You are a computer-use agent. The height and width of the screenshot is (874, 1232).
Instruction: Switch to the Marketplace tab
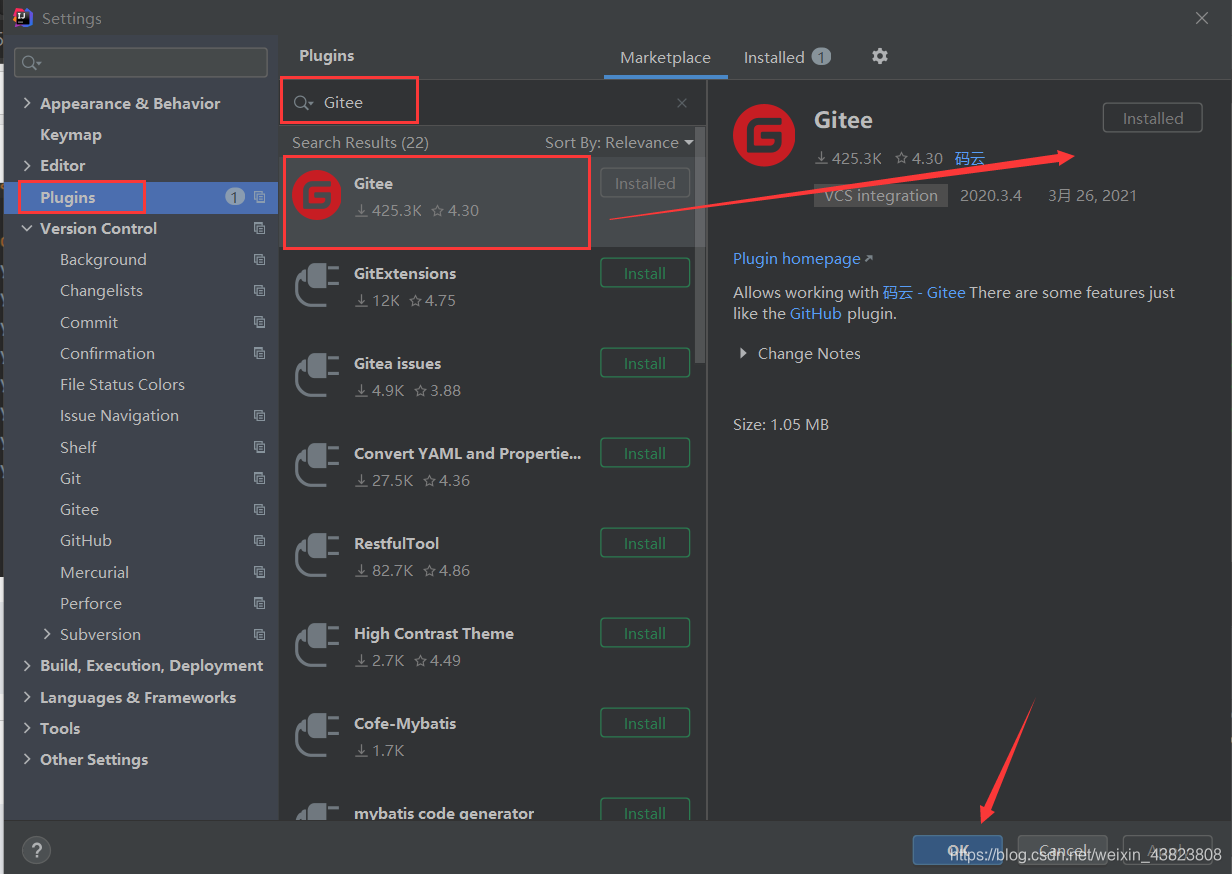click(665, 58)
